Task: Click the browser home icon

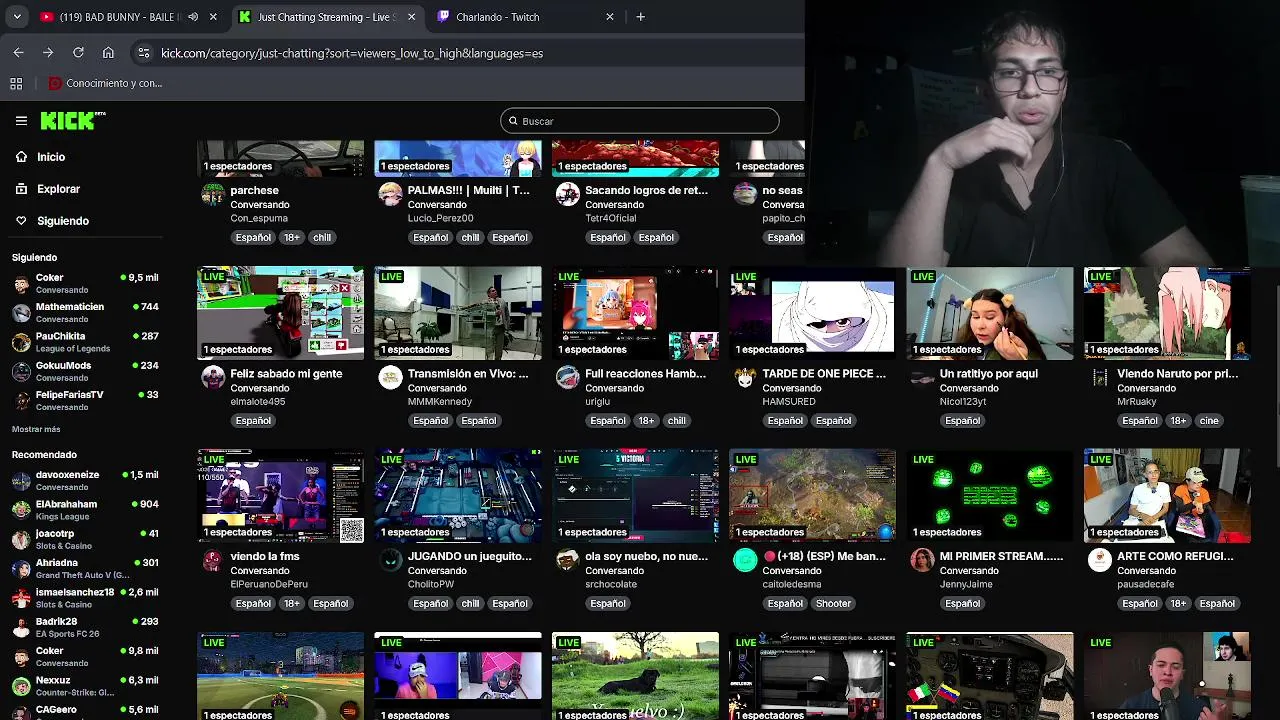Action: coord(108,53)
